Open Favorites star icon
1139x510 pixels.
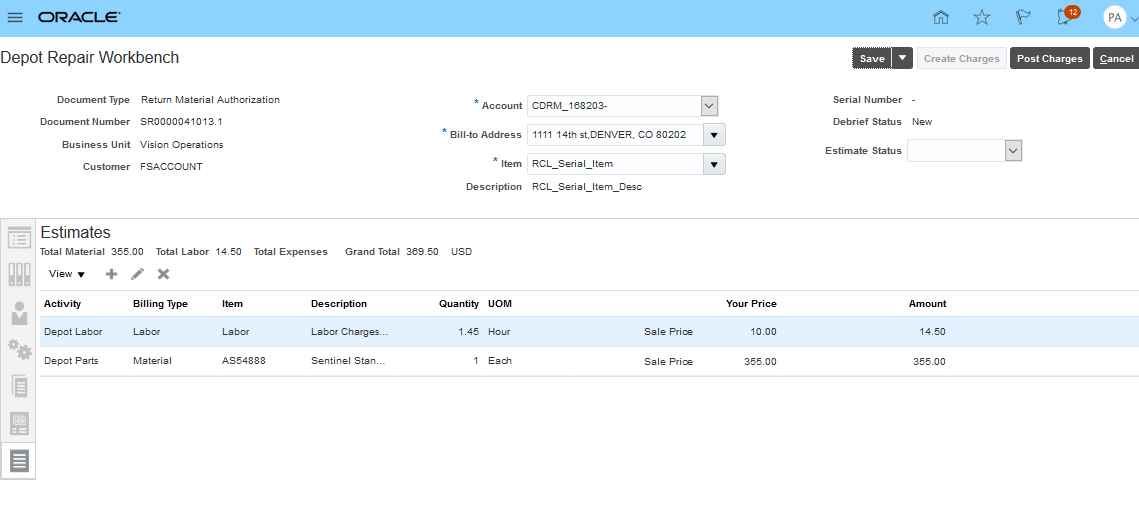pos(982,17)
